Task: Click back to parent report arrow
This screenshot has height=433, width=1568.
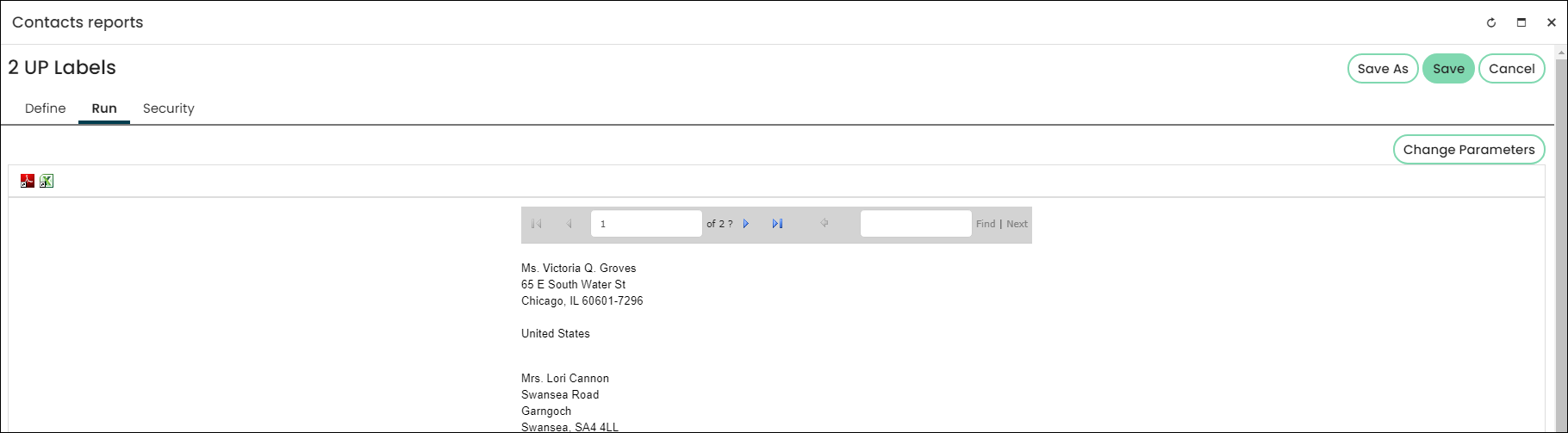Action: (824, 223)
